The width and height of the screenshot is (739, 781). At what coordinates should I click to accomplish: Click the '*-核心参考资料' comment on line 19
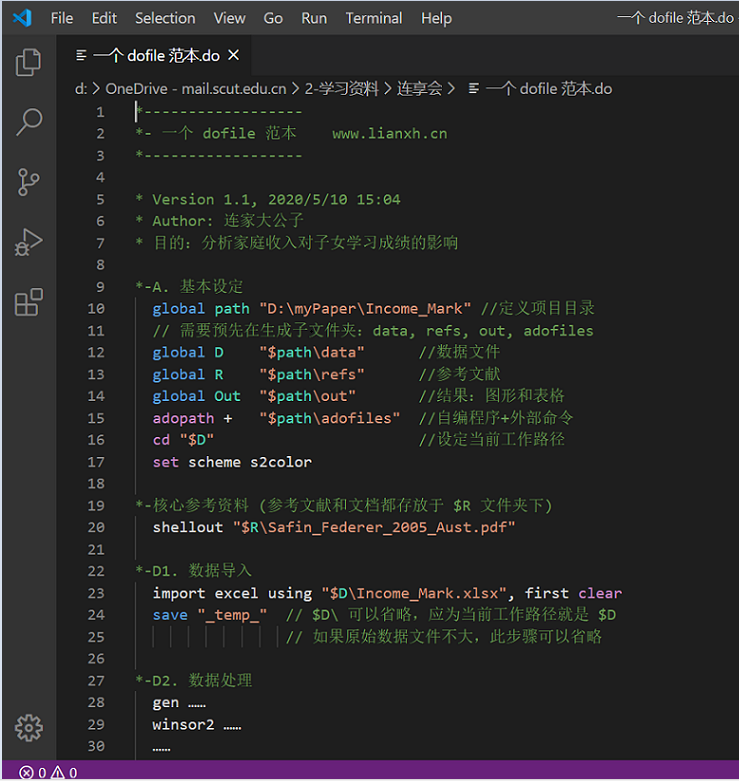pos(192,506)
